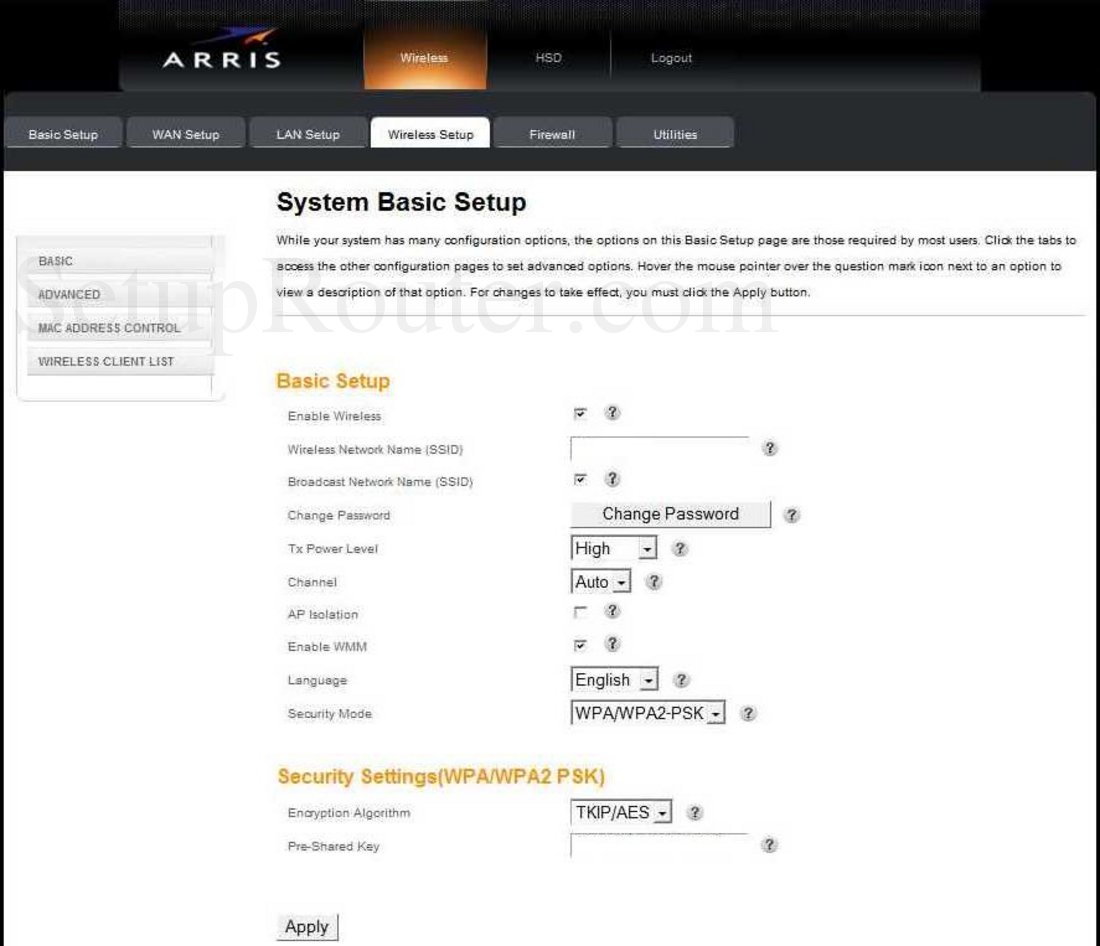The height and width of the screenshot is (946, 1100).
Task: Click help icon beside Change Password button
Action: (x=791, y=515)
